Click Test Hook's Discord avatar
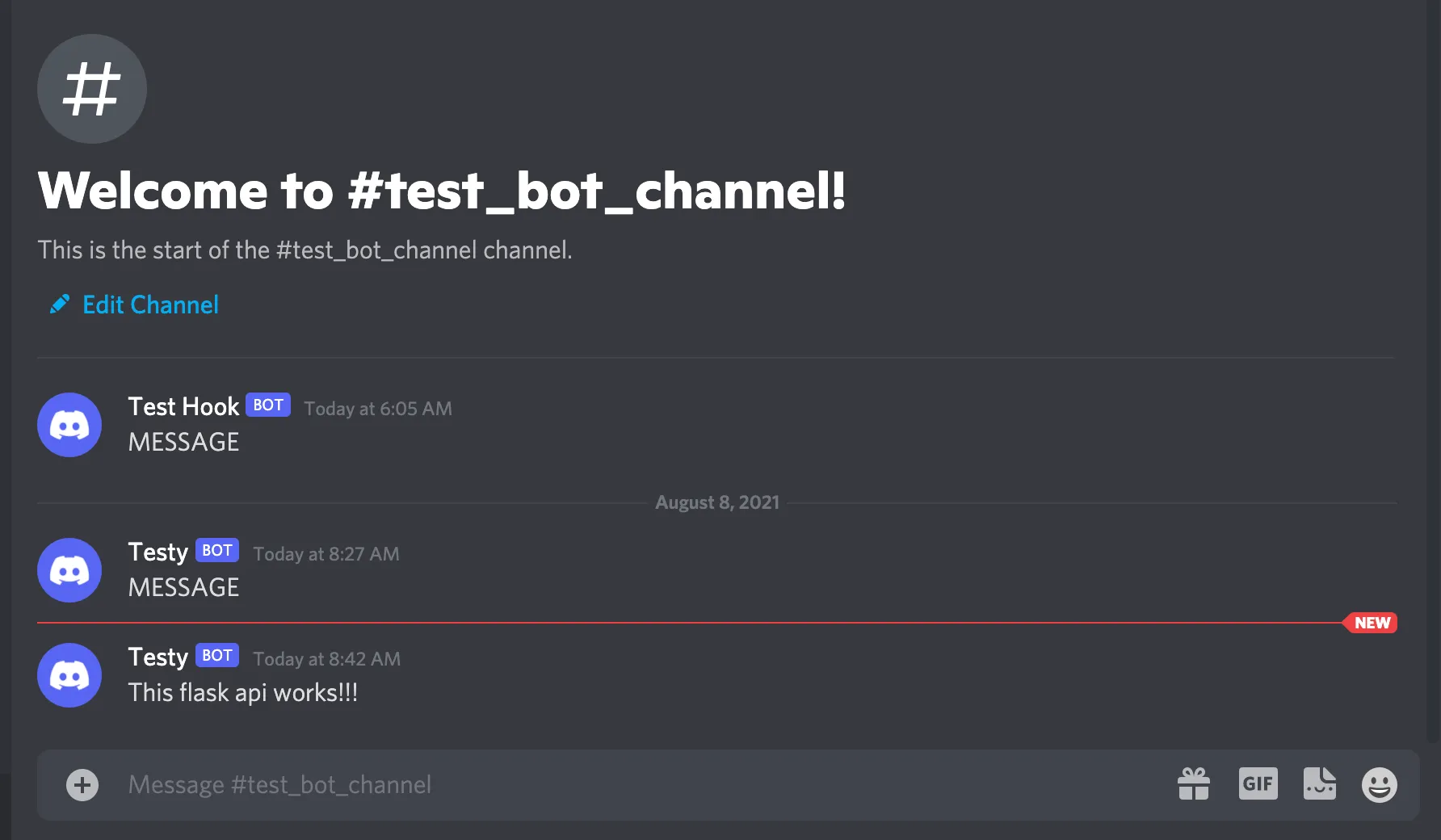This screenshot has height=840, width=1441. [69, 425]
